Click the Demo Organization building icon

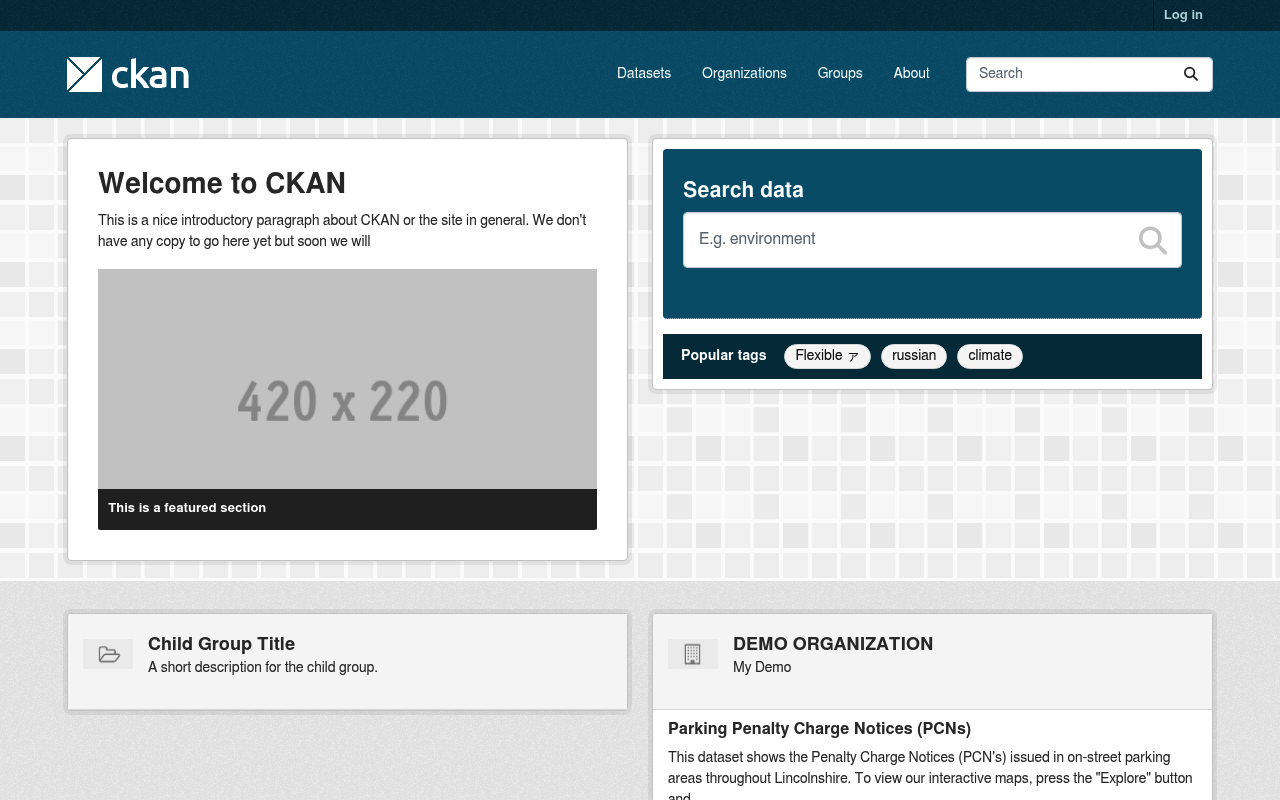(693, 654)
